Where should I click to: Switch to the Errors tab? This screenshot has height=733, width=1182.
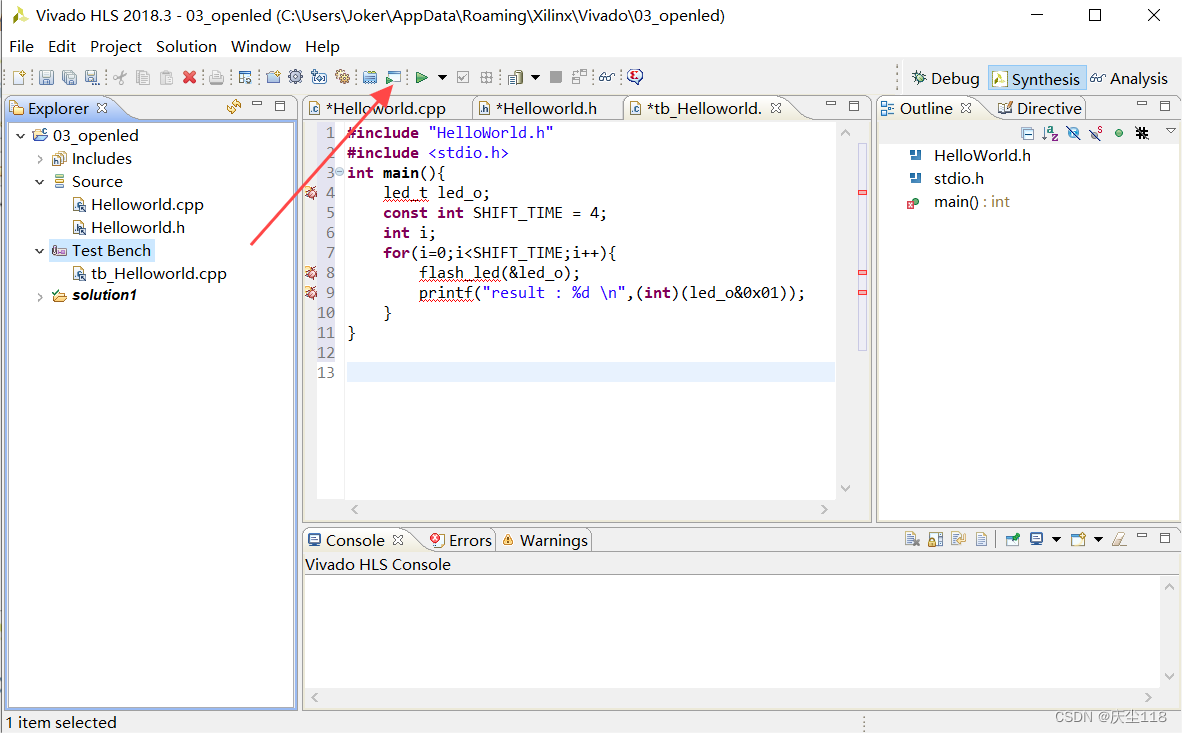point(461,540)
